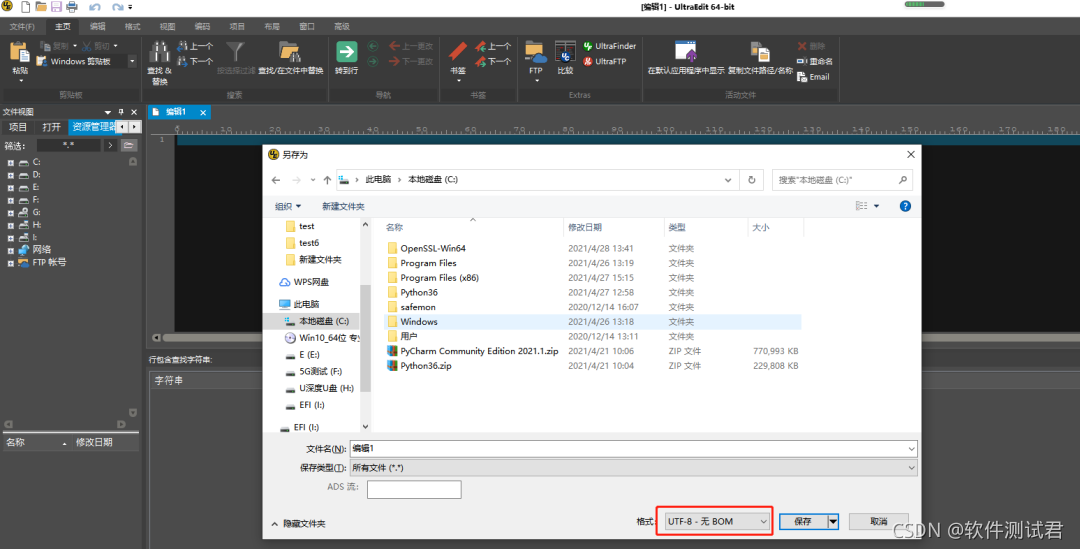Click the Redo arrow in quick access toolbar
Image resolution: width=1080 pixels, height=549 pixels.
tap(118, 7)
